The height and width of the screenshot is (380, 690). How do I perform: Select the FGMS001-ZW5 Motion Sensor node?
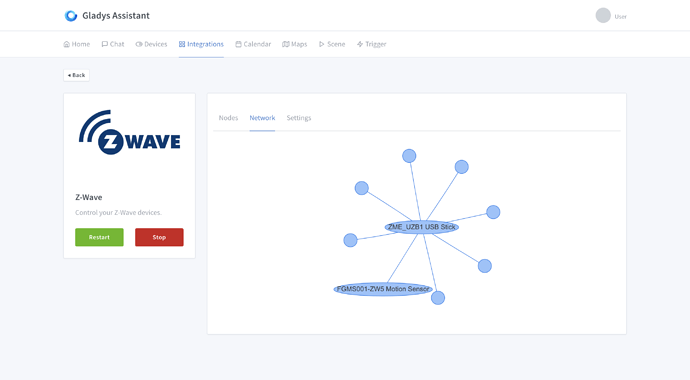coord(383,289)
